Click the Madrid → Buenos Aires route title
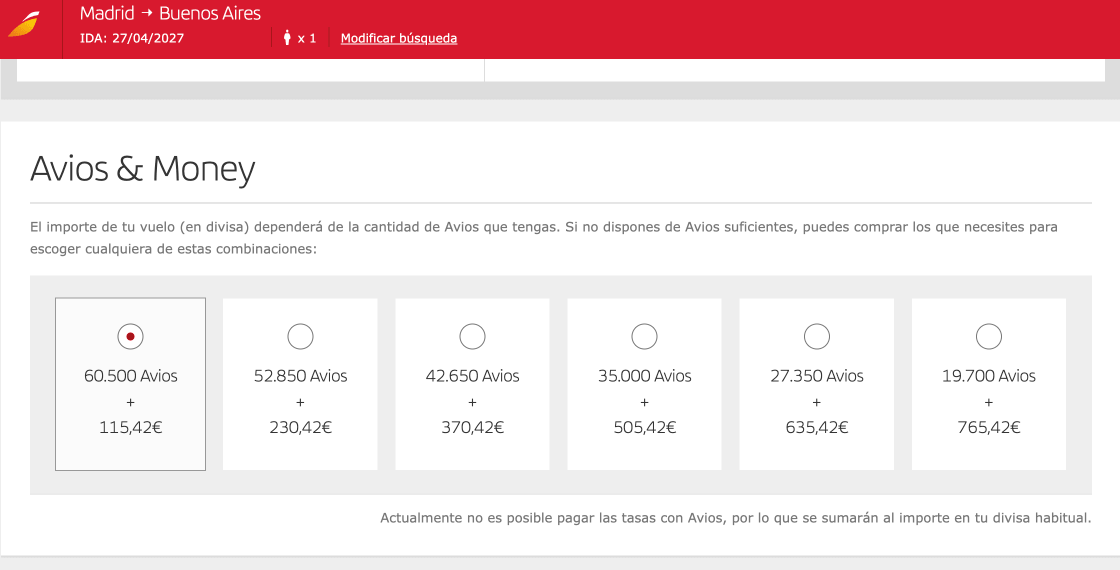 coord(170,14)
